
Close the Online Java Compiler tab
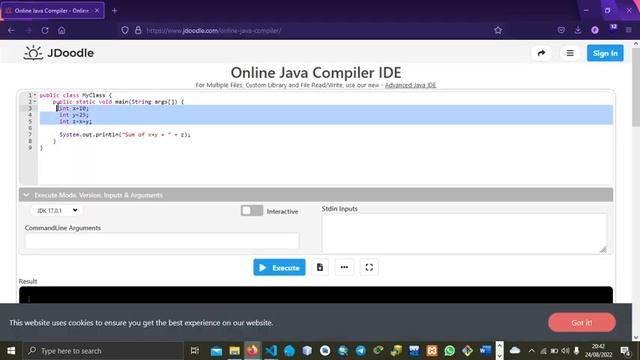click(x=97, y=11)
